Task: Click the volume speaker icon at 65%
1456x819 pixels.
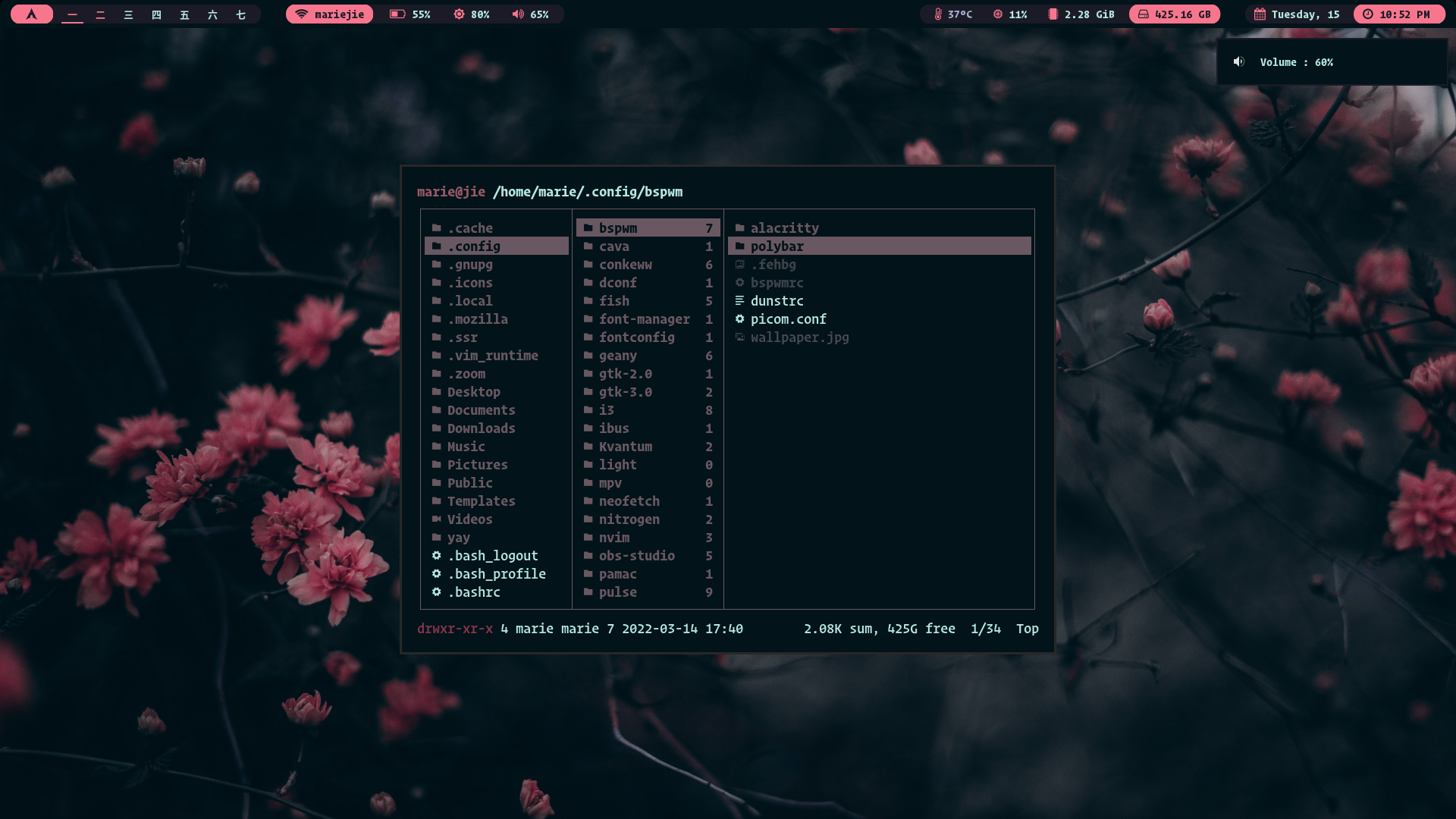Action: tap(517, 13)
